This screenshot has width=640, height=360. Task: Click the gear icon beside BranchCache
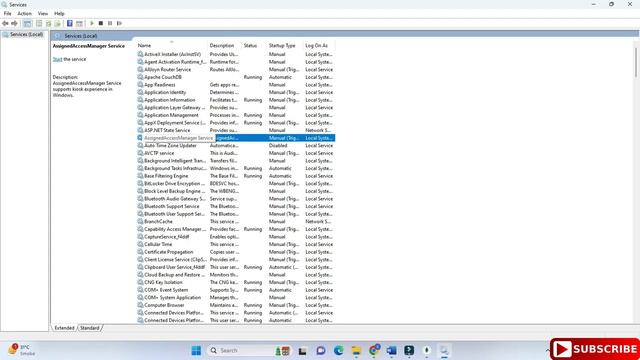[x=140, y=221]
